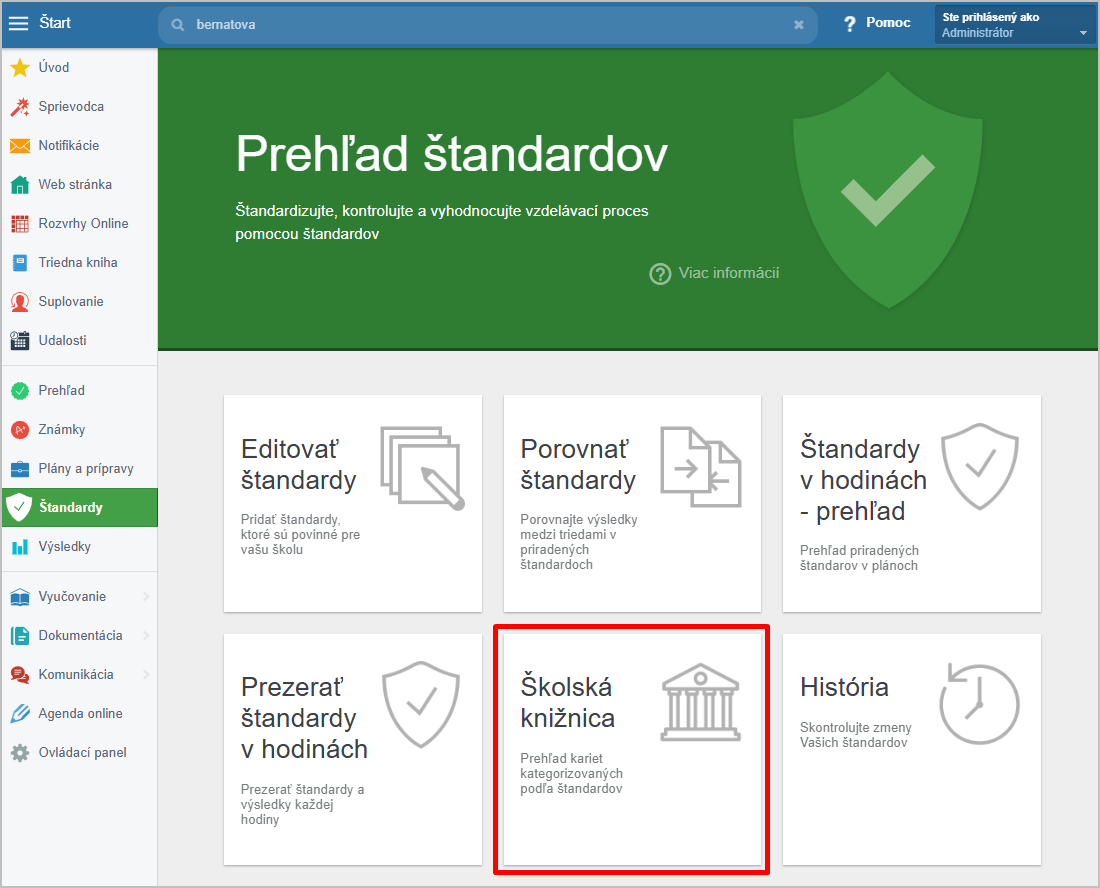This screenshot has width=1100, height=888.
Task: Click the document icon for Dokumentácia
Action: pyautogui.click(x=20, y=635)
